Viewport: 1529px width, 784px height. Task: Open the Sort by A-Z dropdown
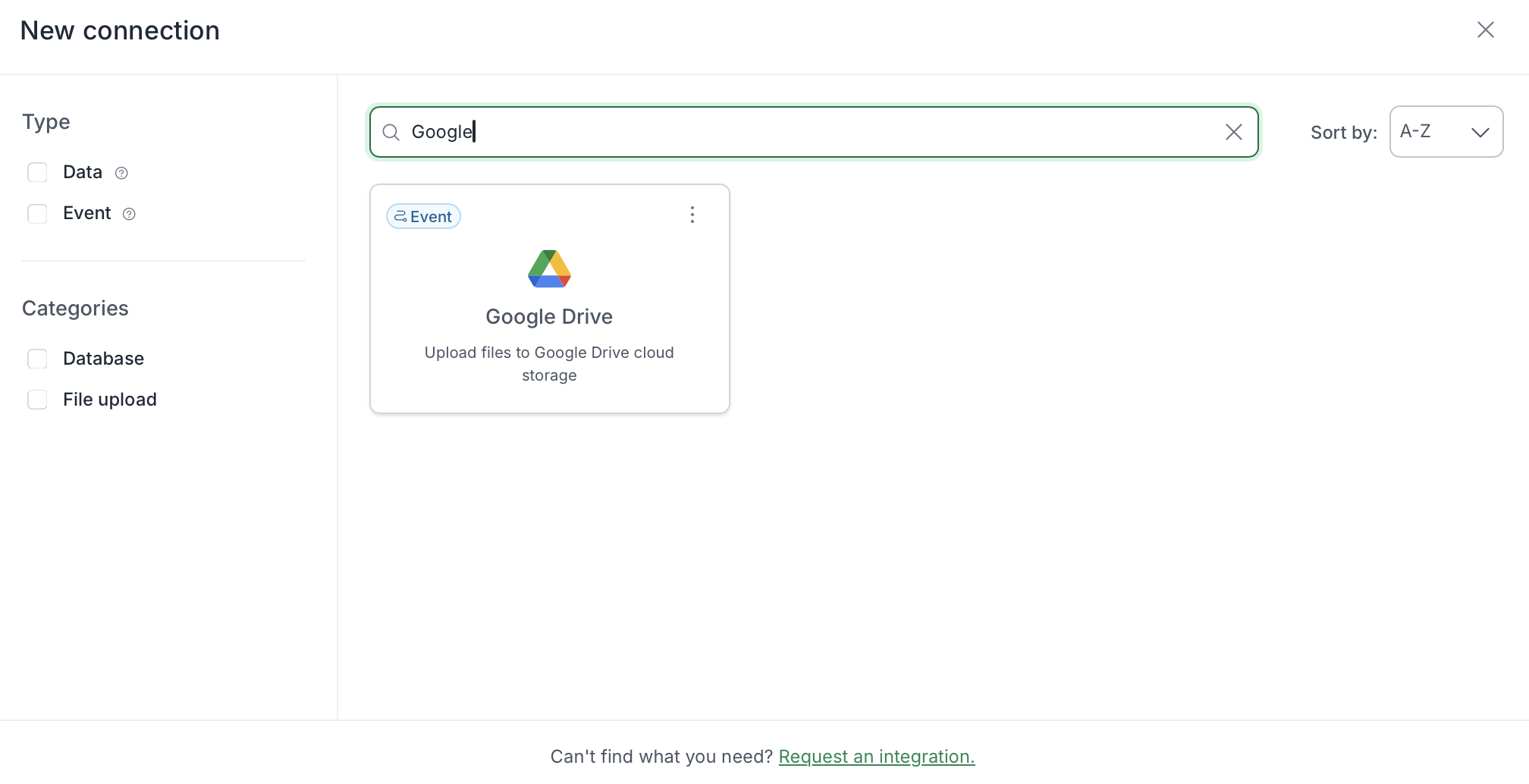tap(1426, 132)
